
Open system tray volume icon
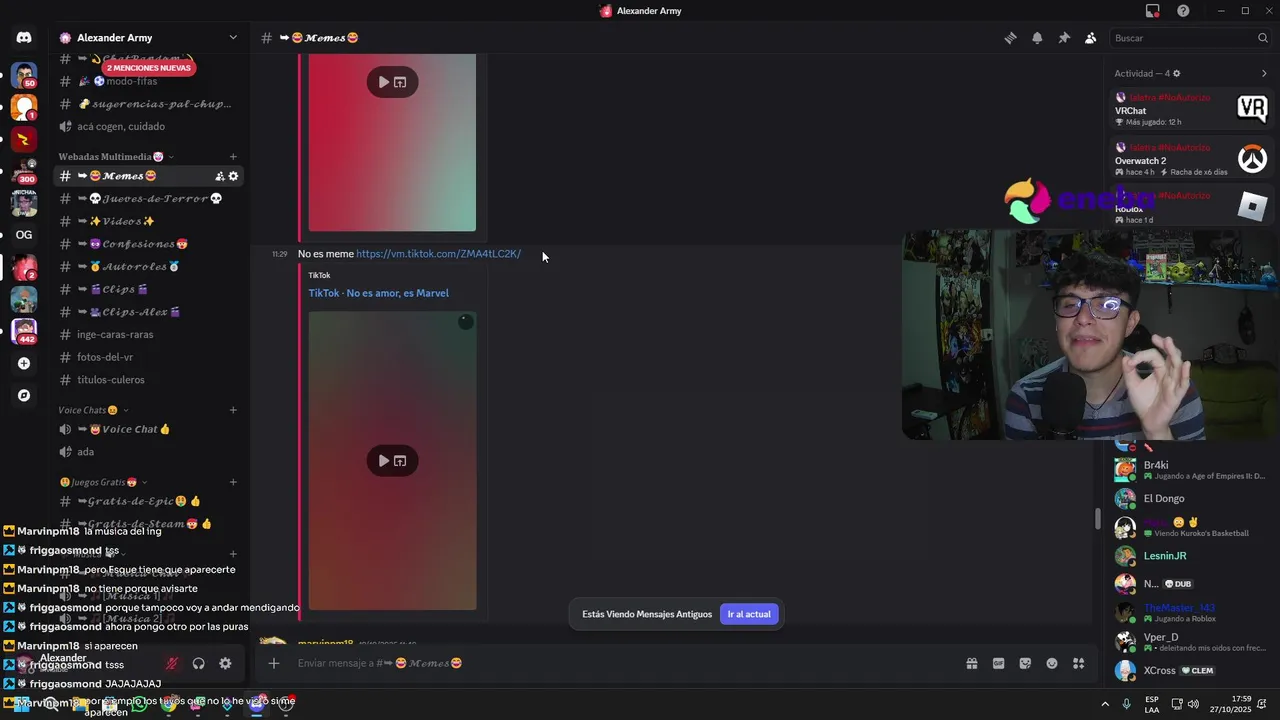[1193, 704]
